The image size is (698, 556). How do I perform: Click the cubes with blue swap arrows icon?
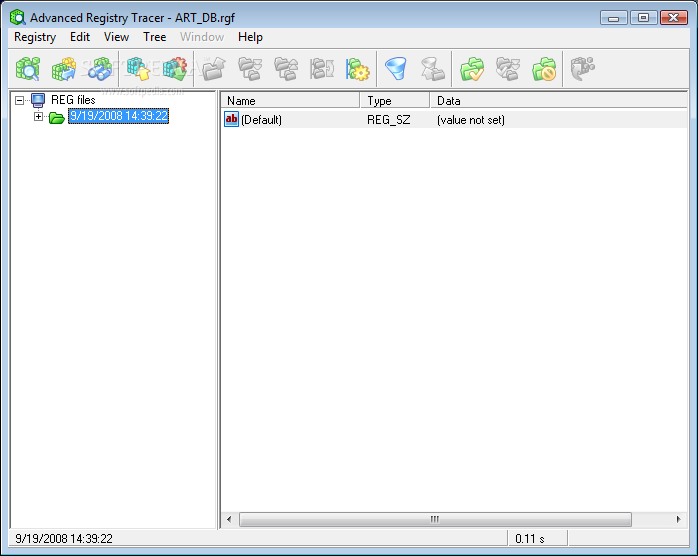tap(64, 69)
